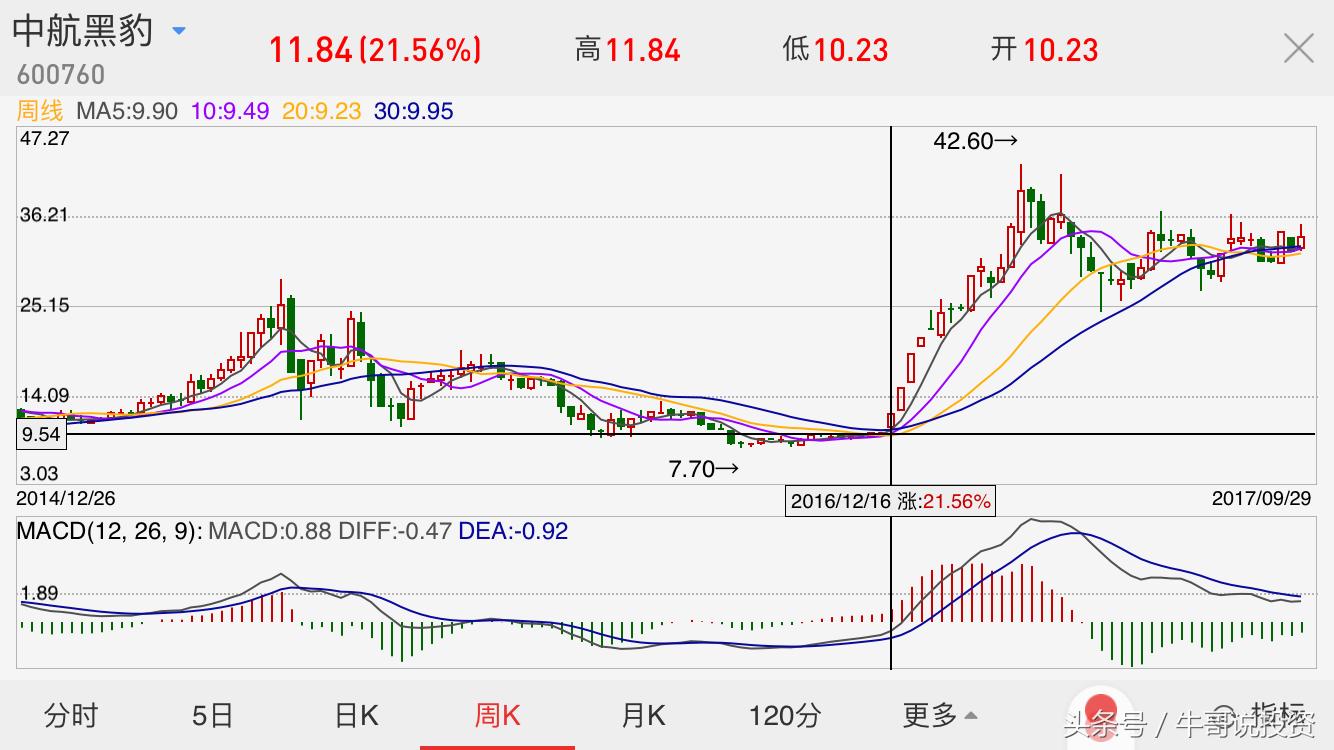Click the stock name 中航黑豹
This screenshot has height=750, width=1334.
[83, 30]
